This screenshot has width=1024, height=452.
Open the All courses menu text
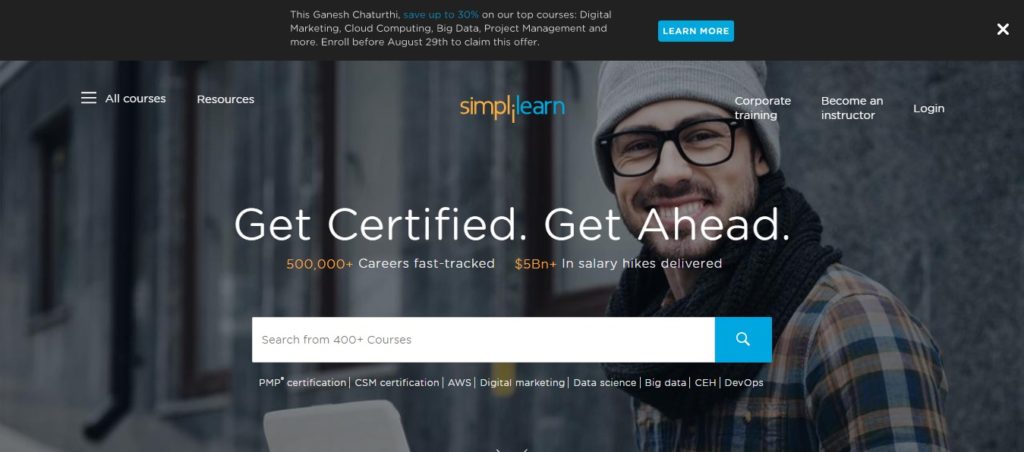coord(135,99)
